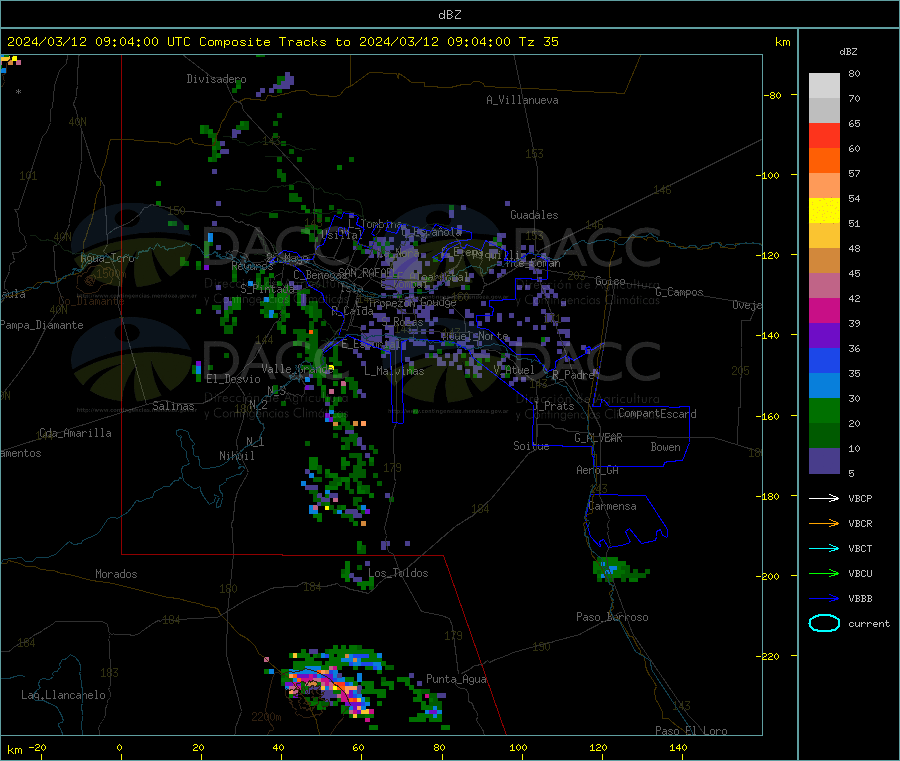The height and width of the screenshot is (761, 900).
Task: Click the 'G_ALVEAR' map label
Action: tap(598, 438)
